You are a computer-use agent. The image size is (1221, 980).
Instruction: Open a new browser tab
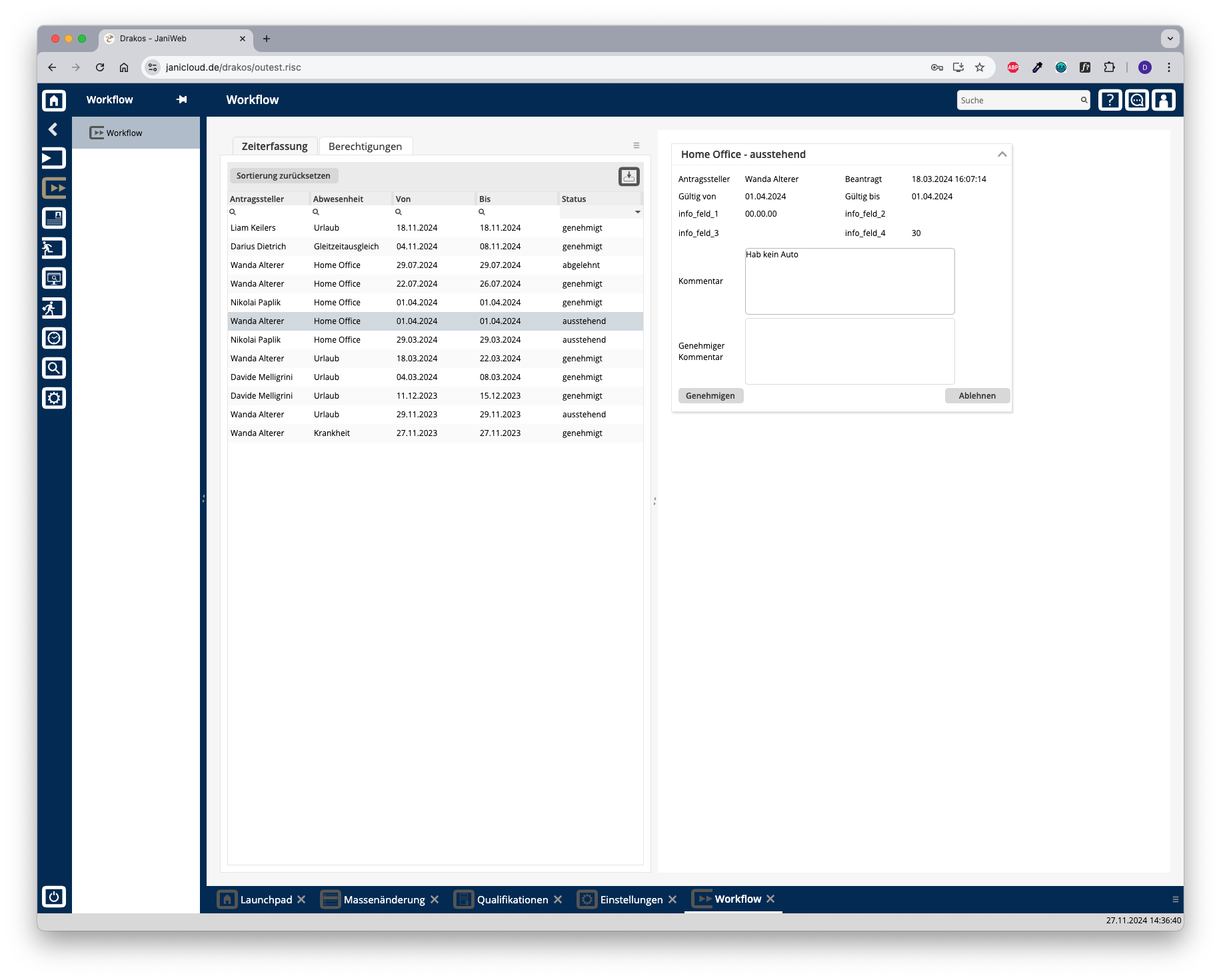coord(267,39)
